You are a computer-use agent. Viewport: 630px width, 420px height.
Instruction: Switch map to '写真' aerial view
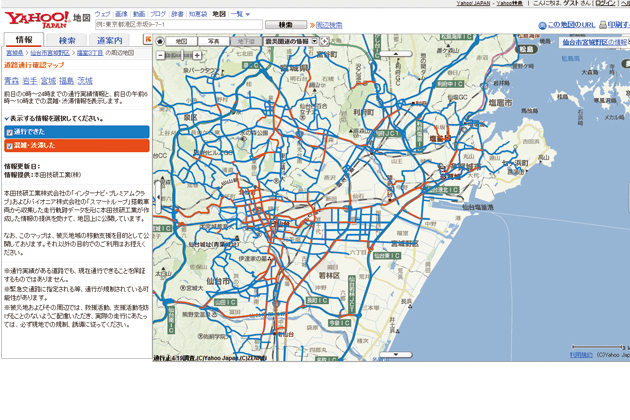point(214,42)
